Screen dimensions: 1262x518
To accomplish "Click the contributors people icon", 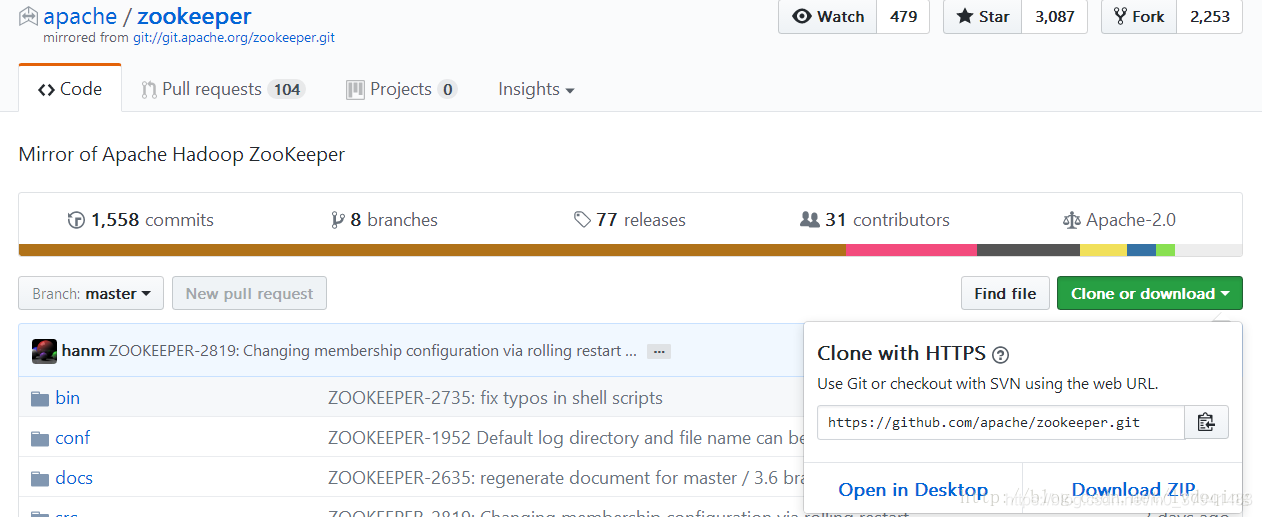I will click(x=810, y=220).
